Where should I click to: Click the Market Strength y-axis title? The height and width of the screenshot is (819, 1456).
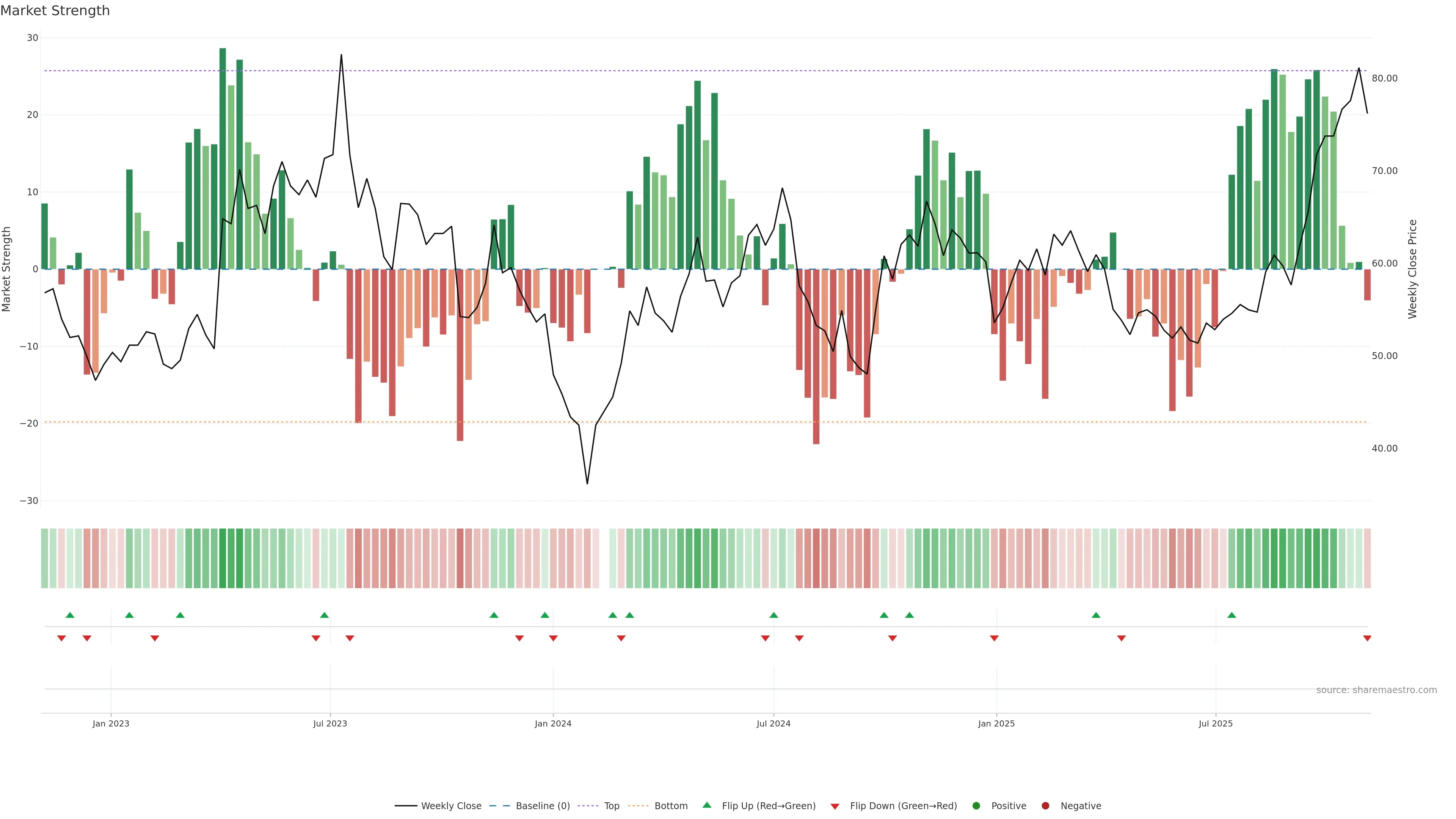pos(7,269)
